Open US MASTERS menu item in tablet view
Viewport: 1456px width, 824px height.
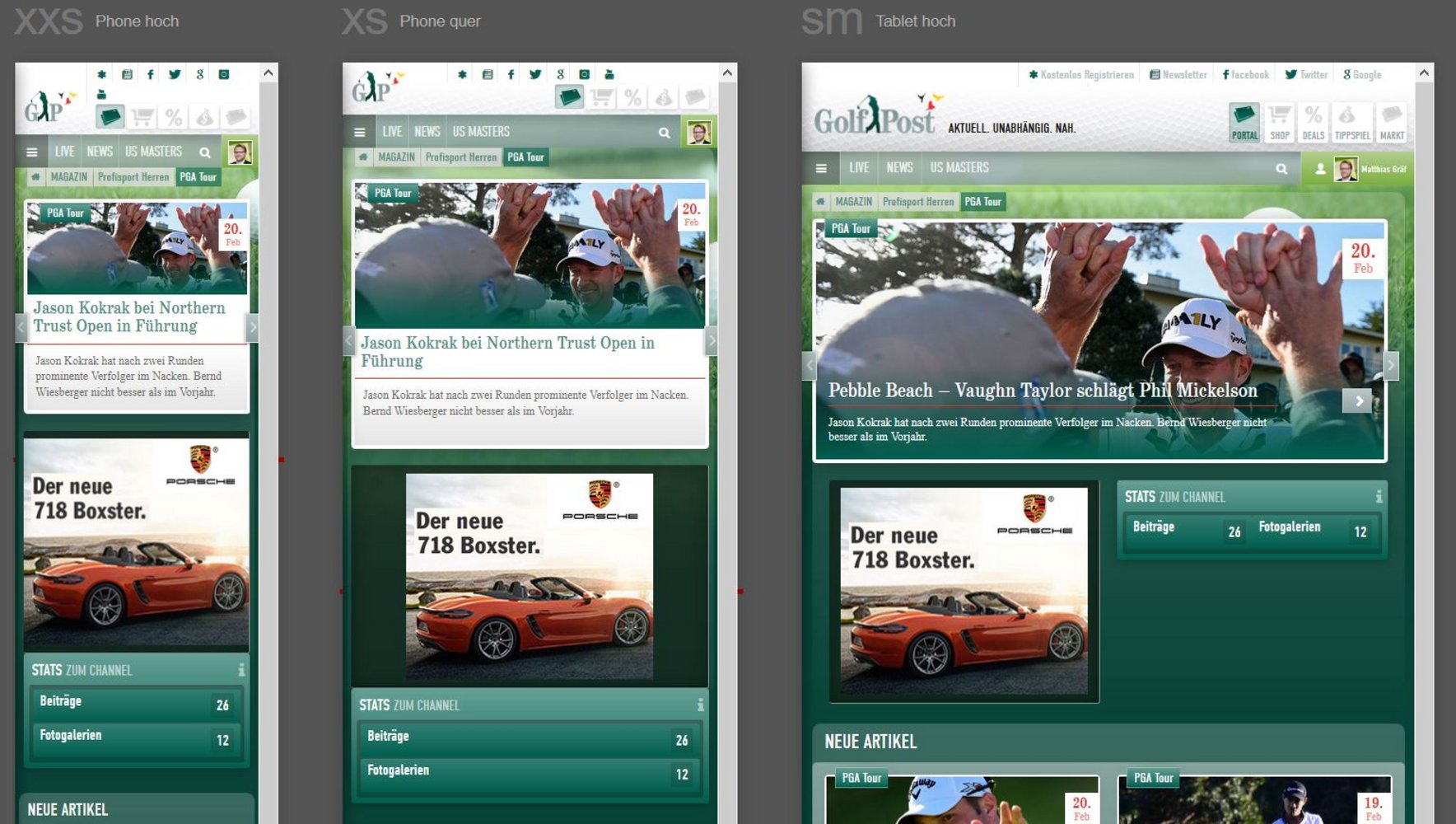pos(959,168)
